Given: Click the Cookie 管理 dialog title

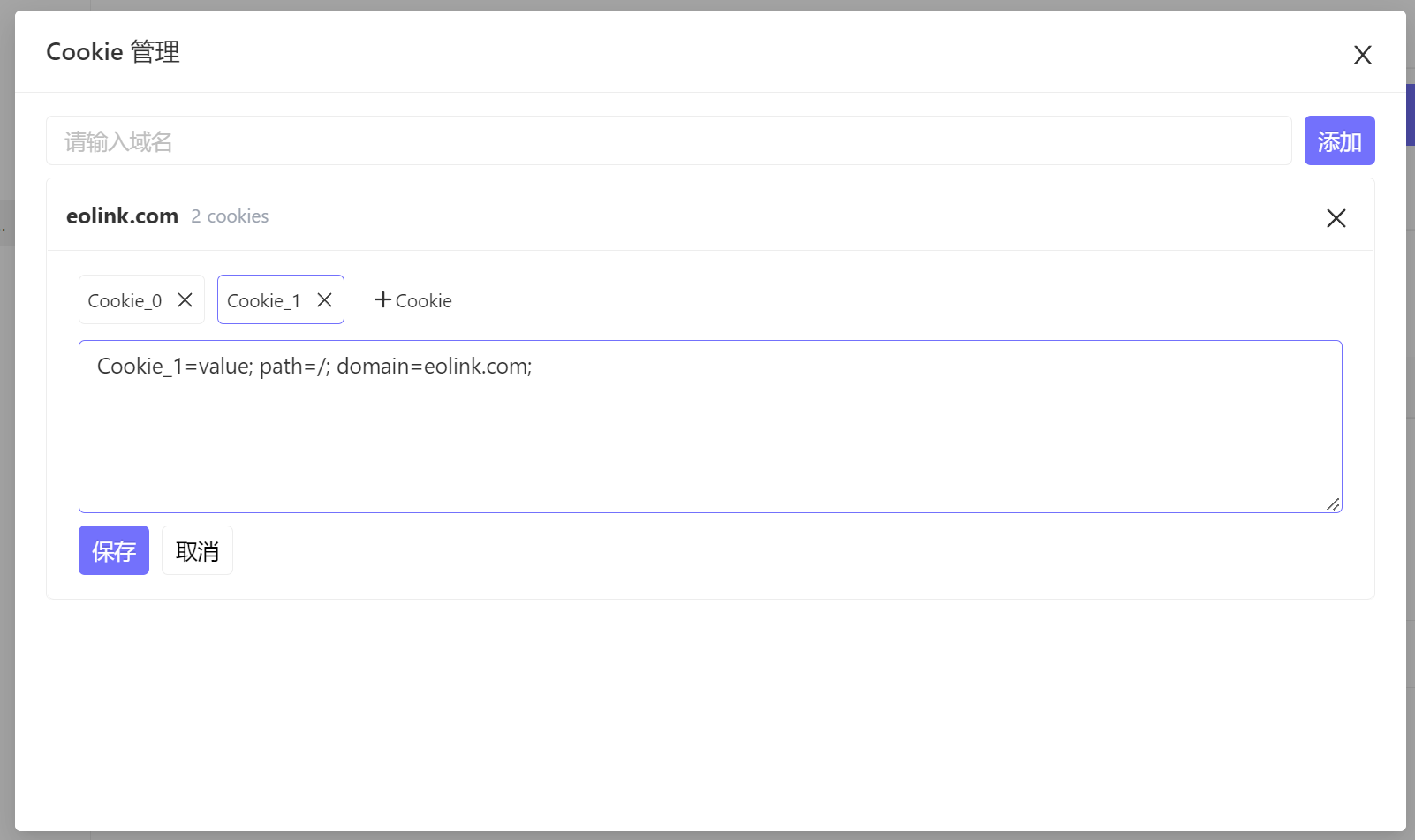Looking at the screenshot, I should (x=113, y=52).
